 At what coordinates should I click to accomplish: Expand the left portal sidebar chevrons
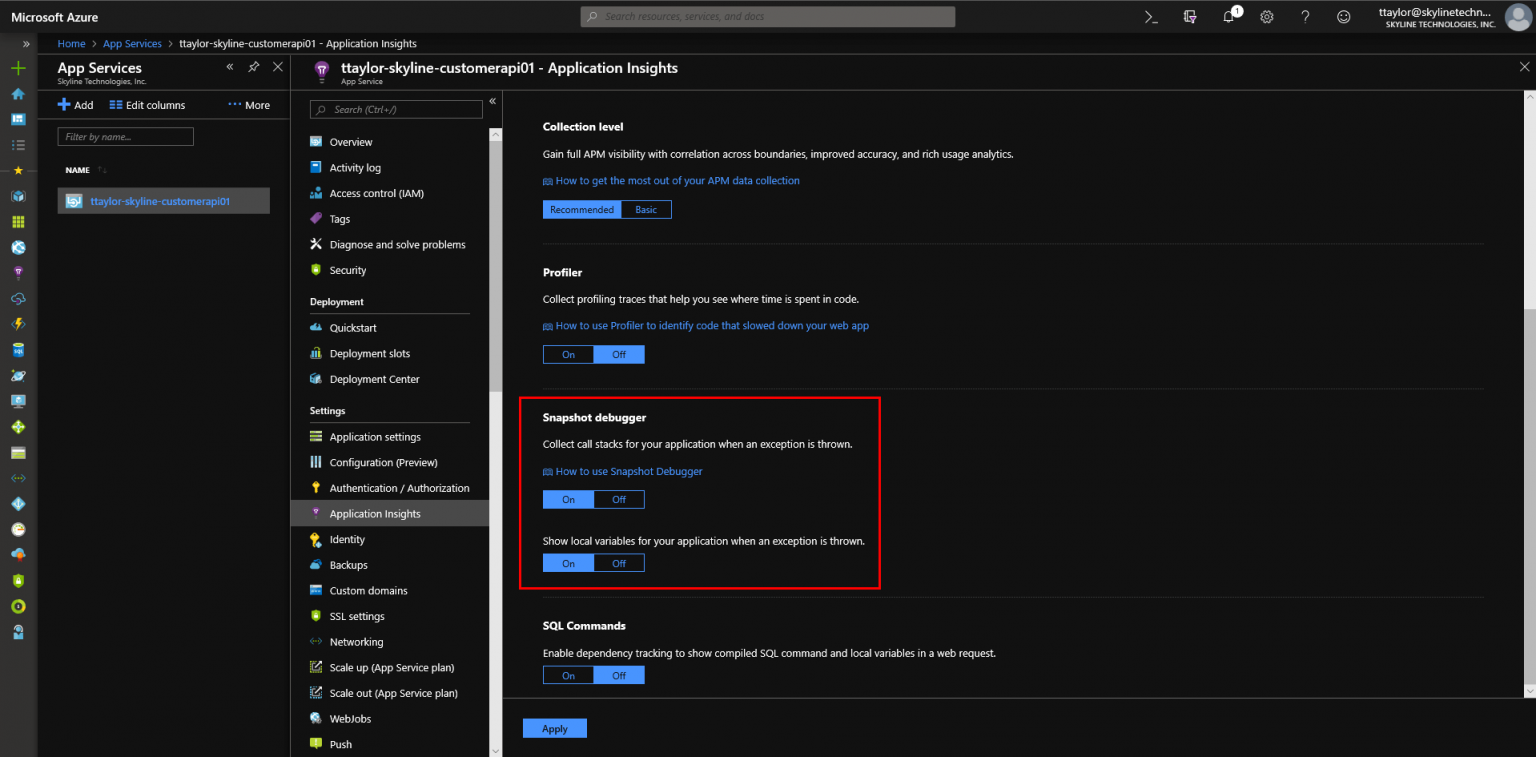tap(26, 44)
